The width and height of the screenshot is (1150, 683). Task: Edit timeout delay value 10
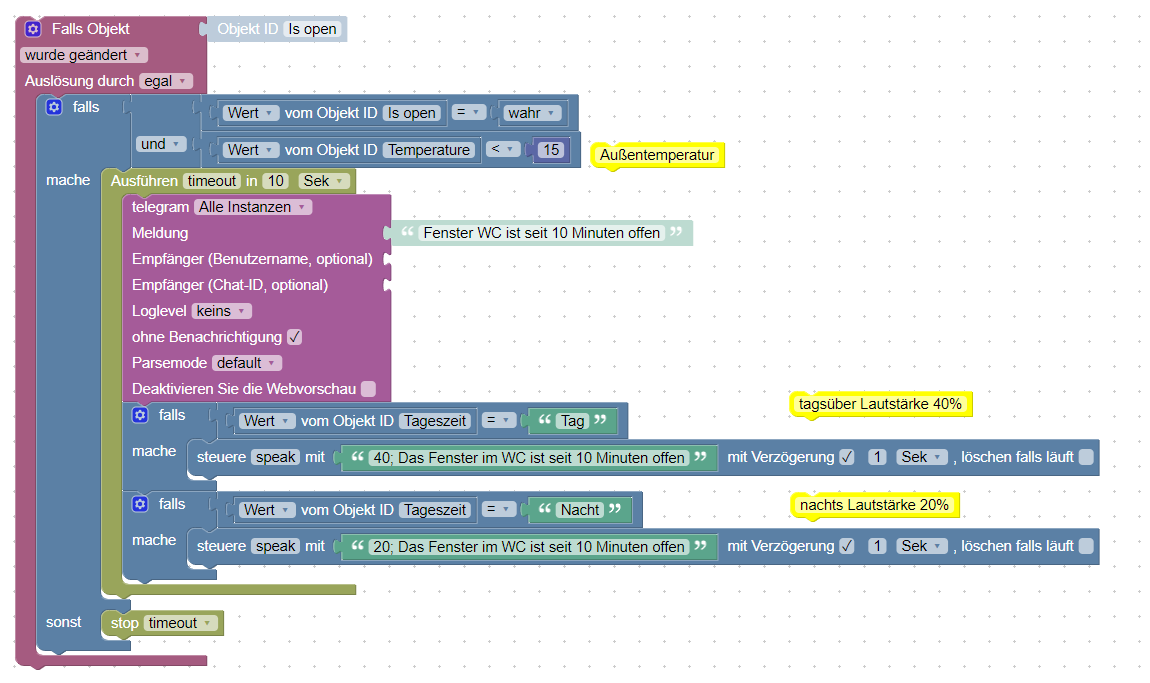pyautogui.click(x=276, y=180)
